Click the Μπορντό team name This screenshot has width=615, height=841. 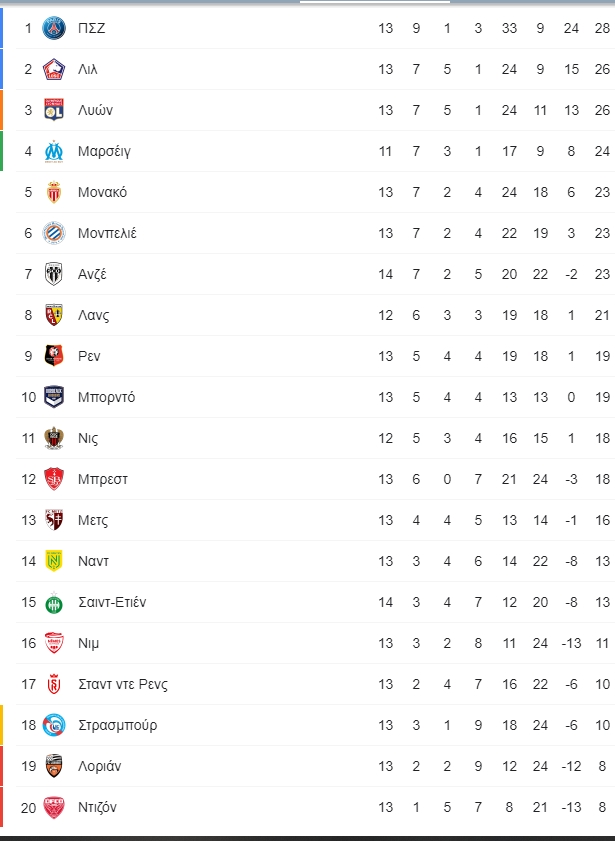click(x=106, y=397)
